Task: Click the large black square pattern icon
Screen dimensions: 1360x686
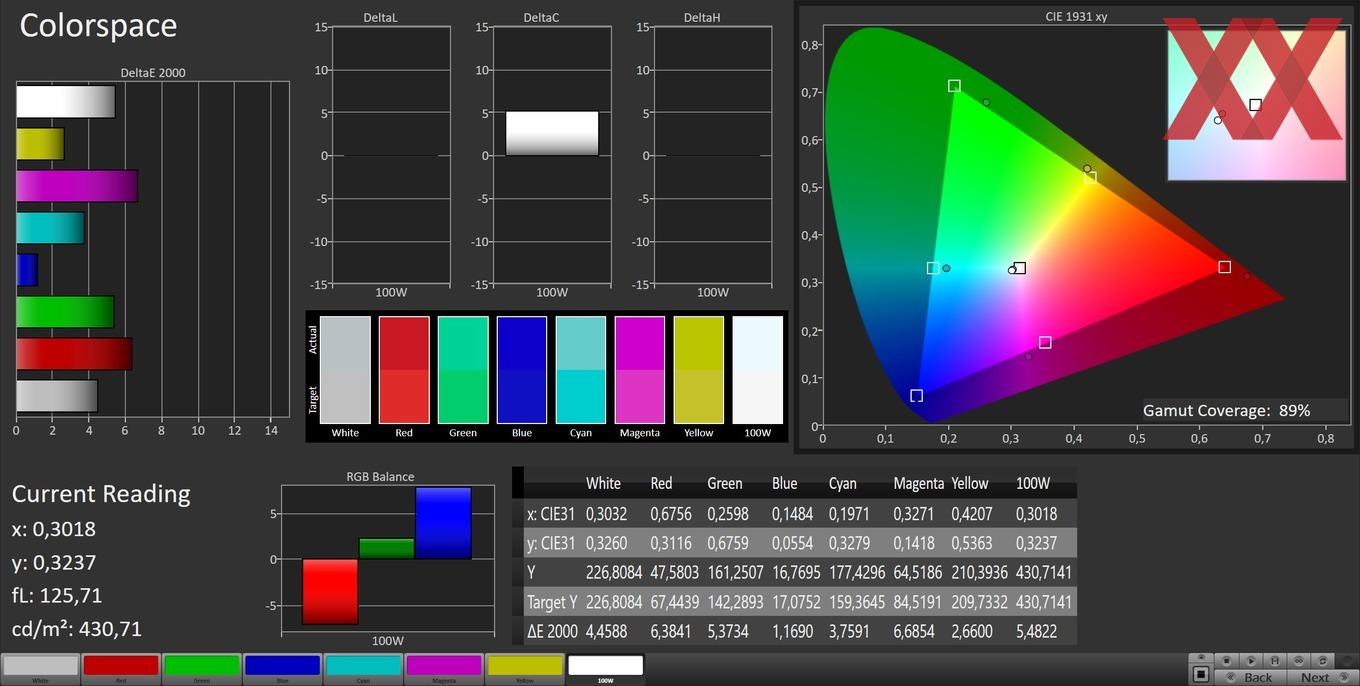Action: click(1201, 674)
